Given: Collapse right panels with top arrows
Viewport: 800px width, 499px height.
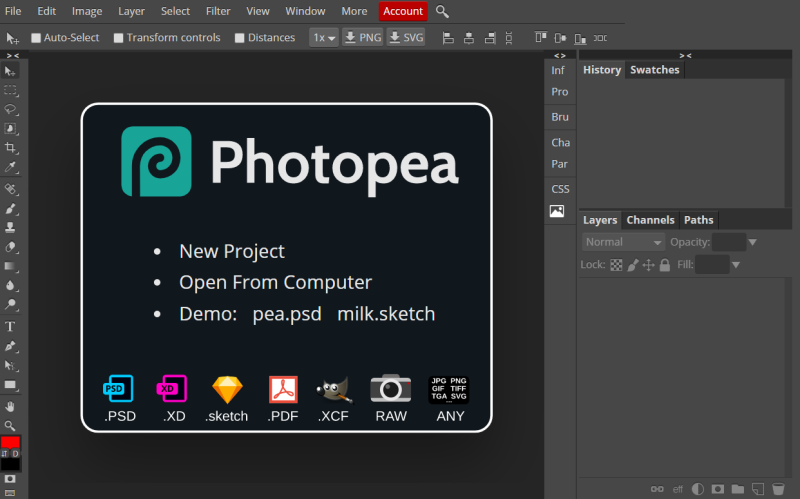Looking at the screenshot, I should [685, 55].
